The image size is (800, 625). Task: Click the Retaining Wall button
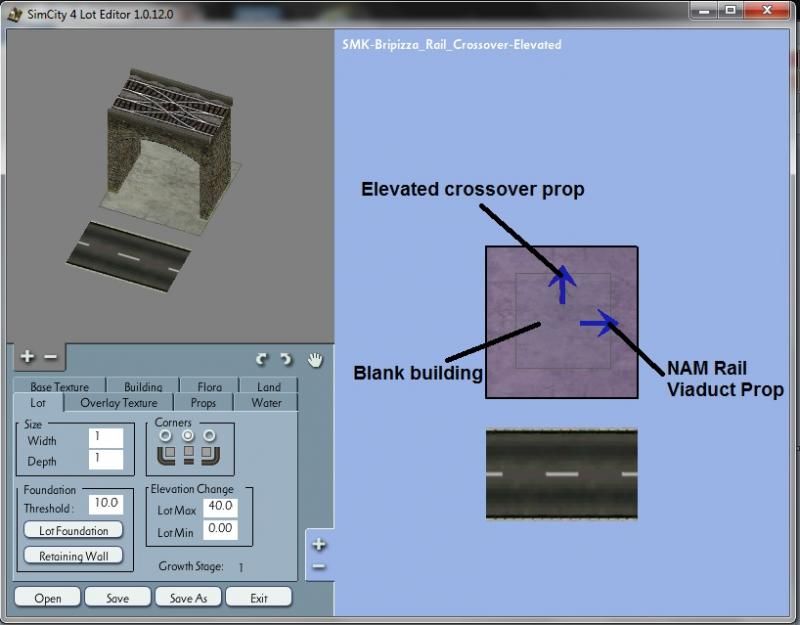tap(73, 556)
